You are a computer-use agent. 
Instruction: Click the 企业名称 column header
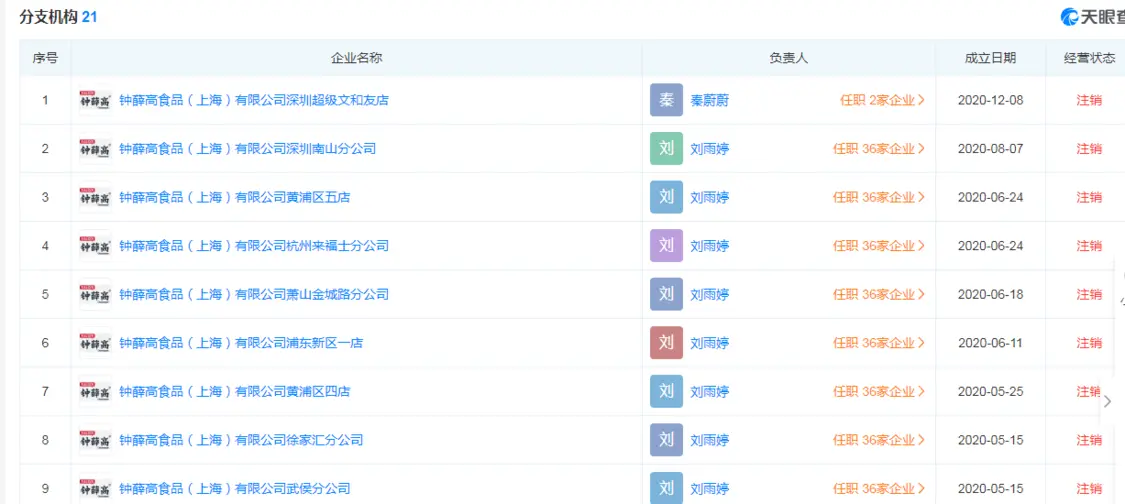357,58
